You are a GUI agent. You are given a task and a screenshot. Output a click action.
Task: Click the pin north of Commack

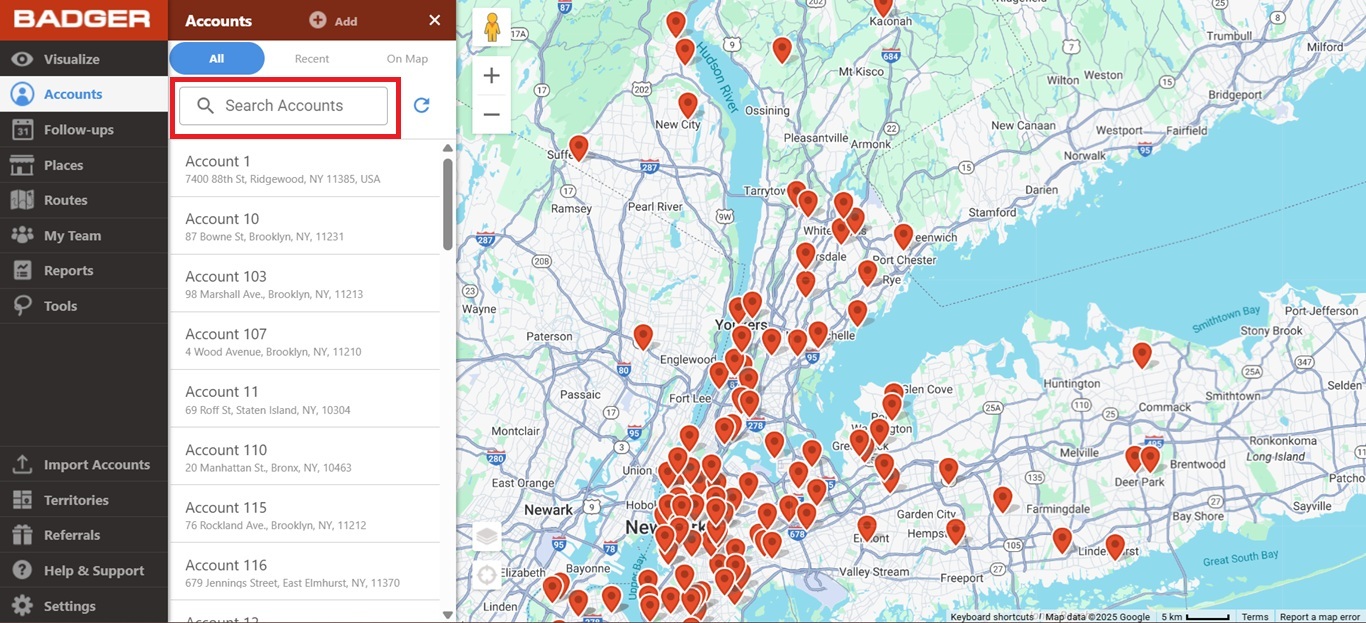coord(1142,355)
